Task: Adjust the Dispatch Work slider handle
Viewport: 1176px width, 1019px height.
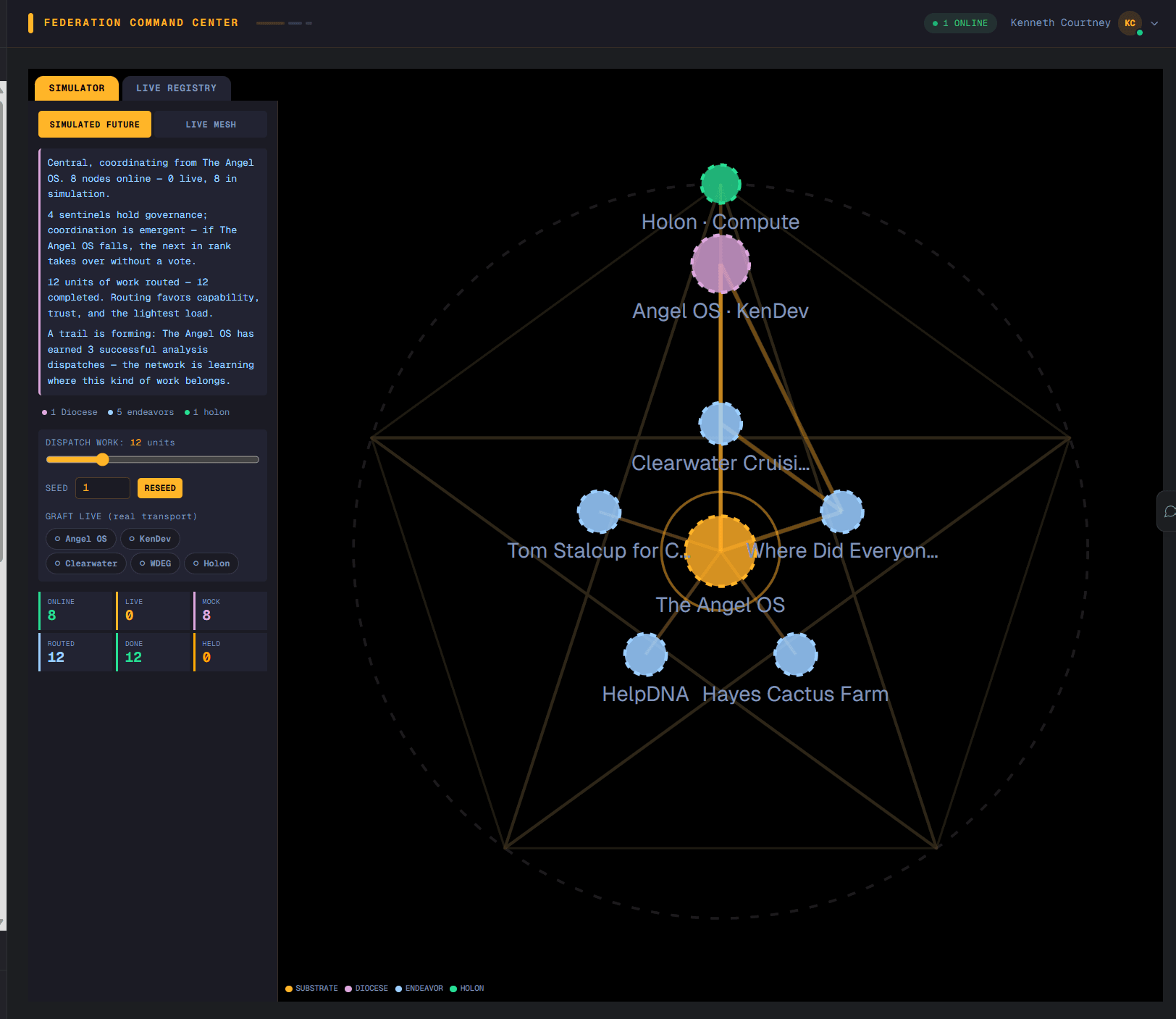Action: [103, 459]
